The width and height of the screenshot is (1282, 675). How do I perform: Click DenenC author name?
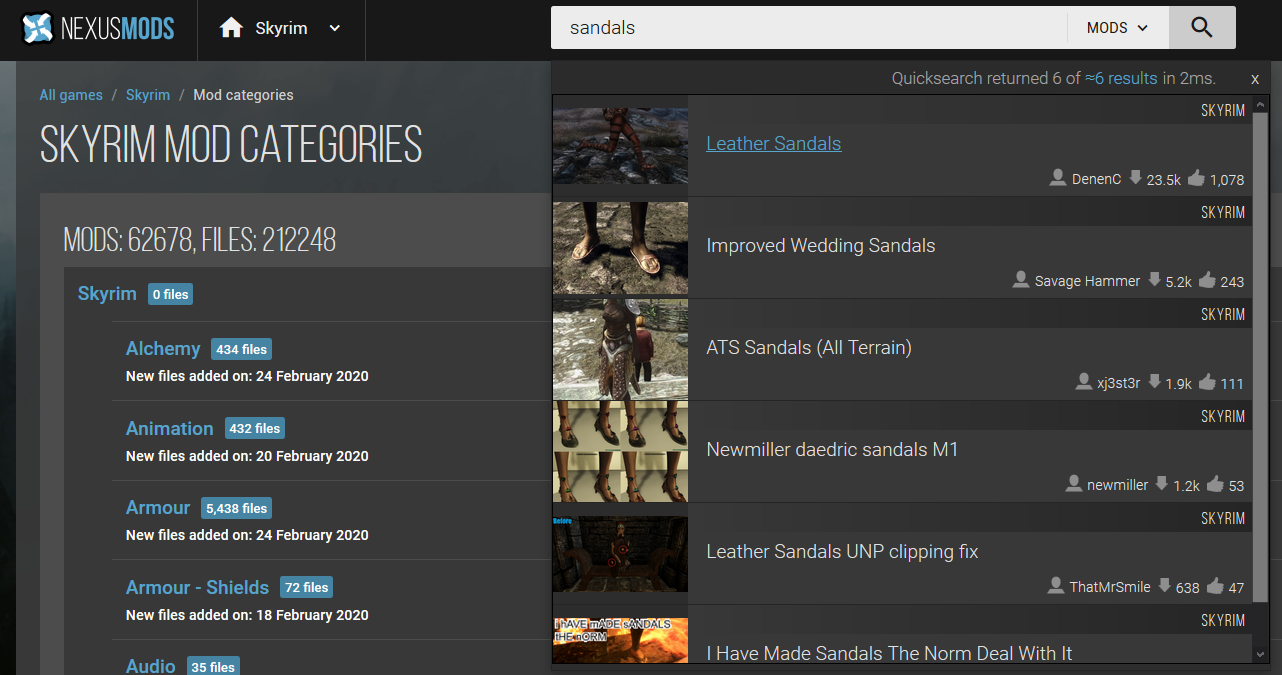point(1097,179)
